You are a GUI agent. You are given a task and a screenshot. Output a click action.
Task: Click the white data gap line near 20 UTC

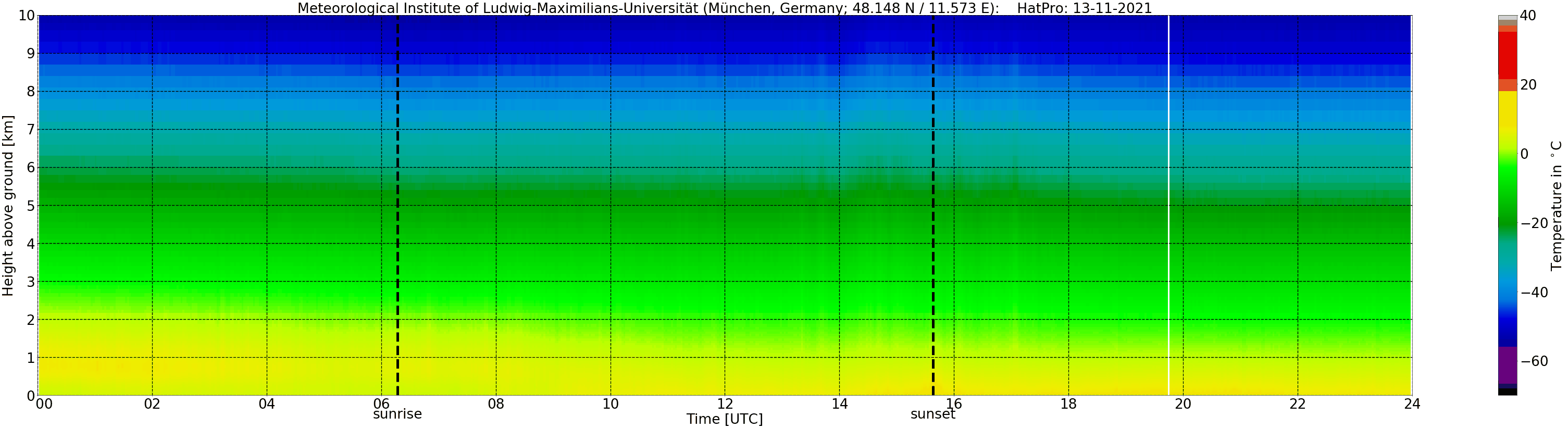click(1168, 206)
